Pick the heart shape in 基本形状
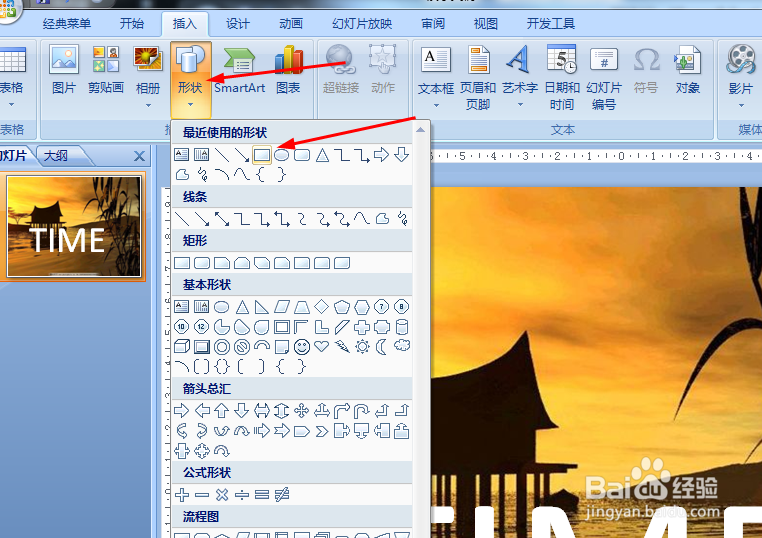 click(321, 347)
